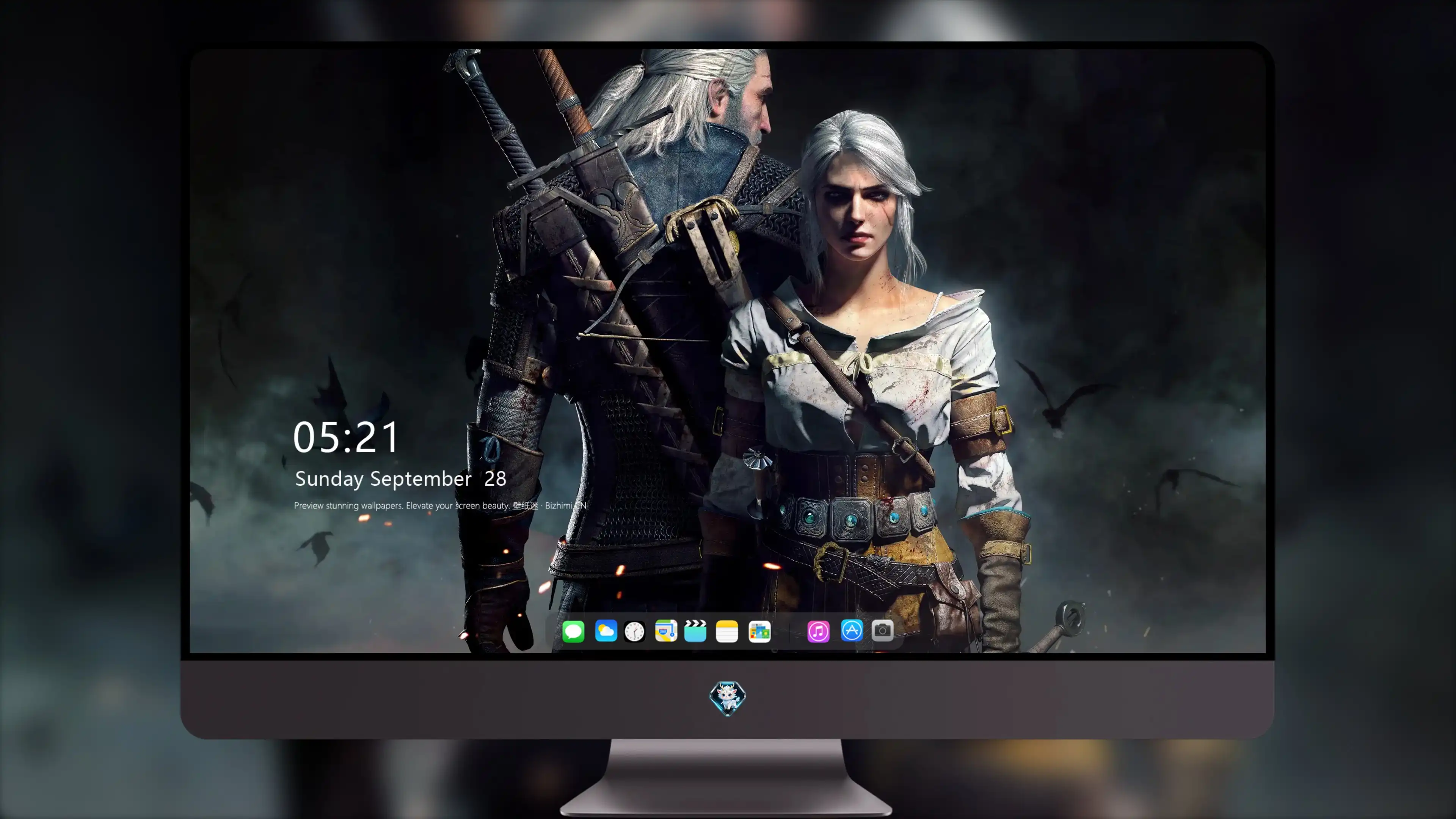The image size is (1456, 819).
Task: Open the Clock app icon
Action: [635, 631]
